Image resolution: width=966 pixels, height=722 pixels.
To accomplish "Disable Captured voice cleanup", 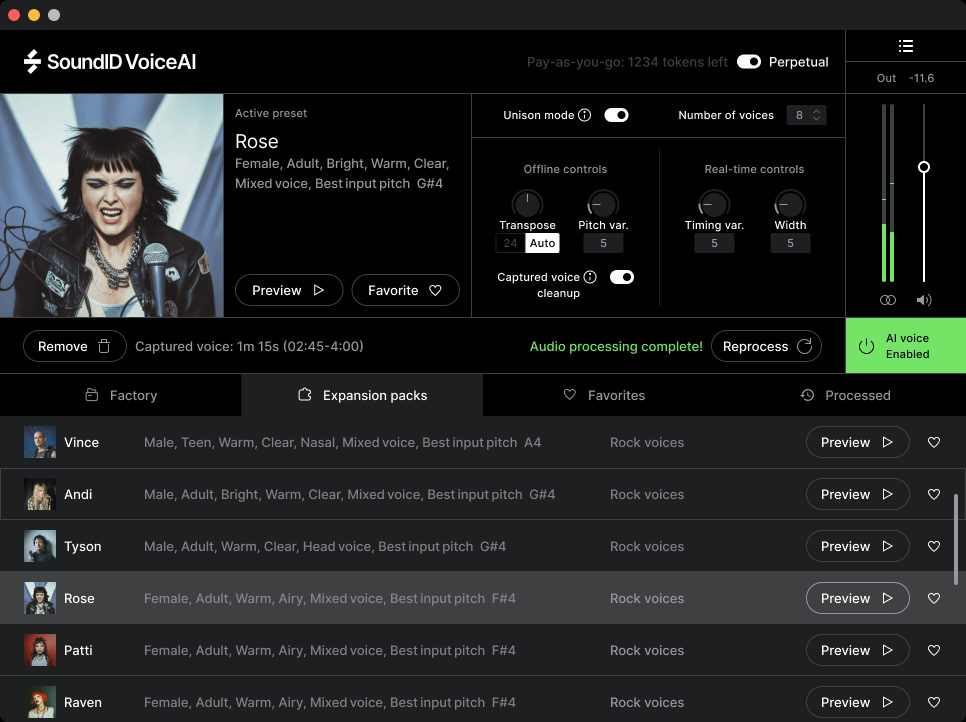I will (x=622, y=277).
